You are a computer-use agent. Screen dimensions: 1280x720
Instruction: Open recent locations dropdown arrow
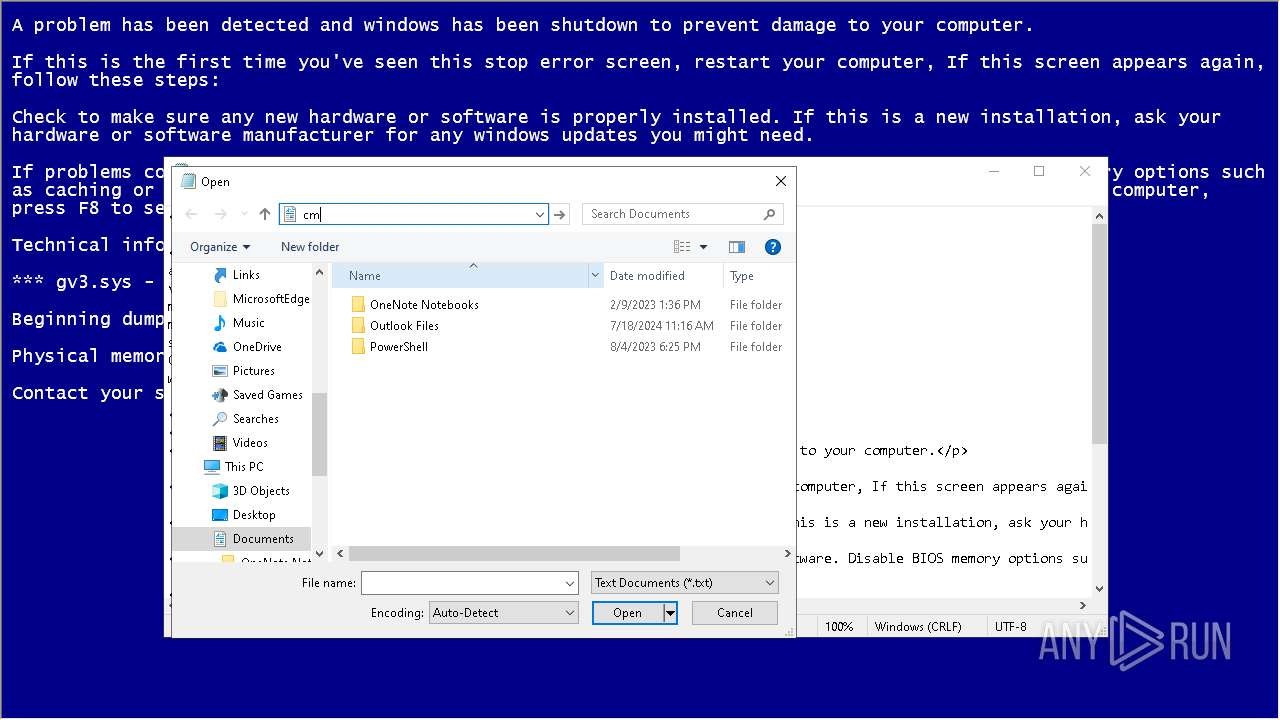click(x=243, y=214)
